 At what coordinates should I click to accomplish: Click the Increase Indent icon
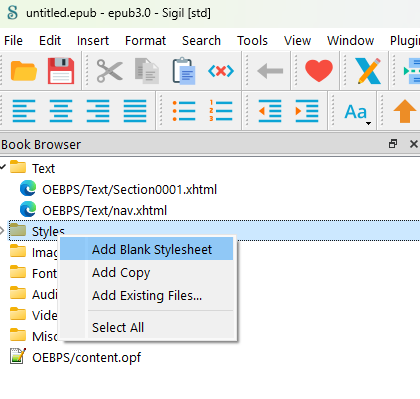click(307, 111)
